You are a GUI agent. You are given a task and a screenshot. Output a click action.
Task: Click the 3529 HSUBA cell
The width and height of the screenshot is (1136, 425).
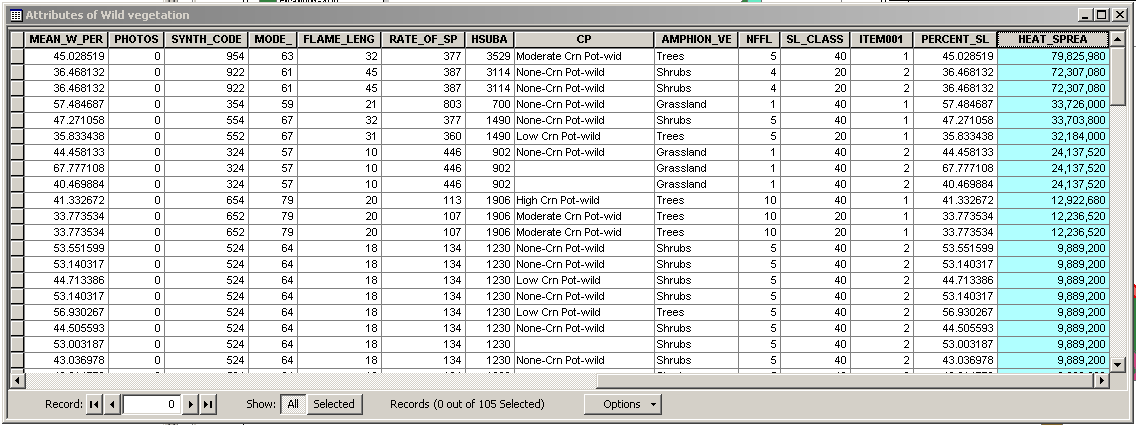489,56
